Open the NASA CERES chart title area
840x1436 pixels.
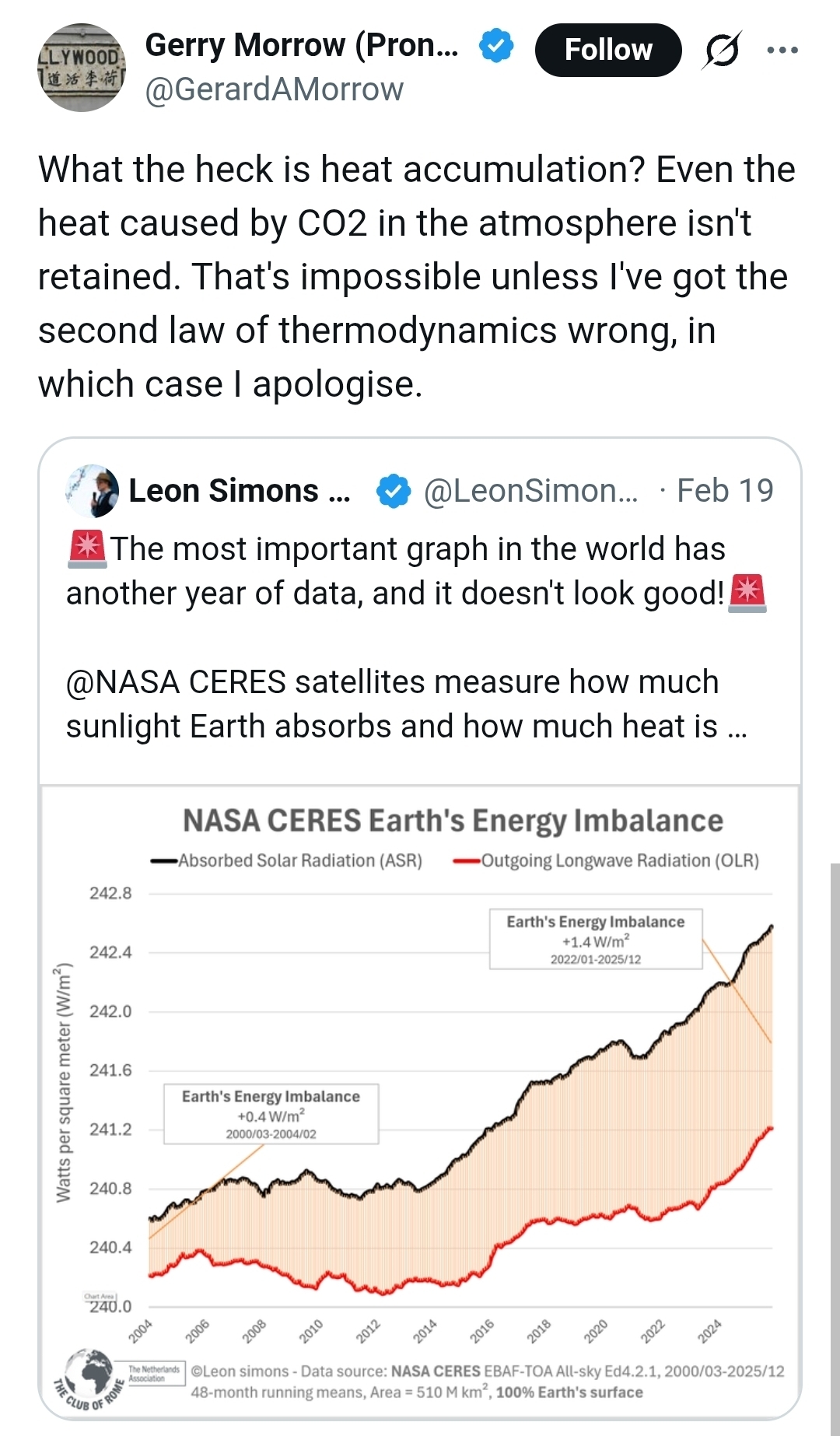tap(453, 821)
